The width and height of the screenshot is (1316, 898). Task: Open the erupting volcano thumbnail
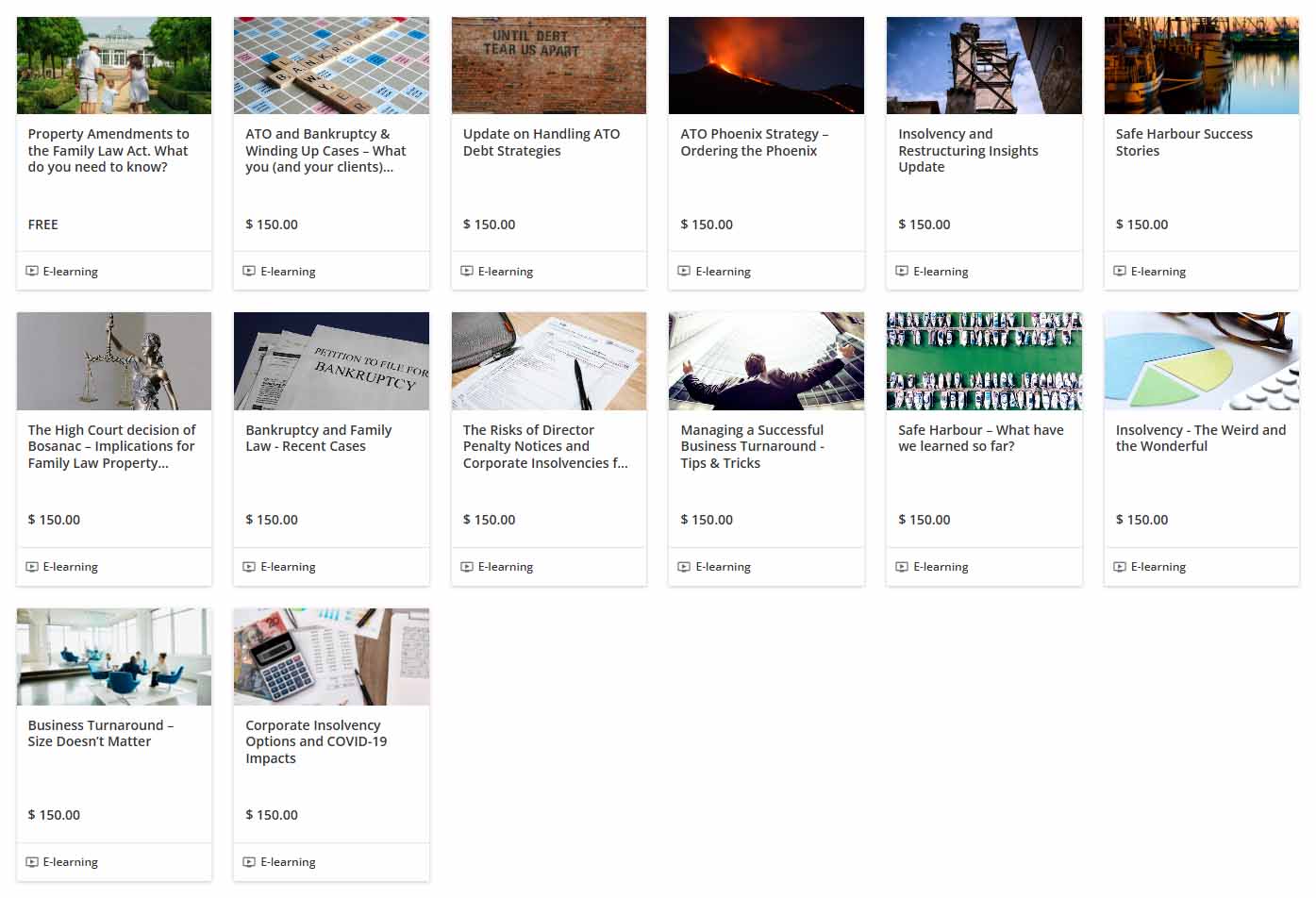[x=766, y=65]
